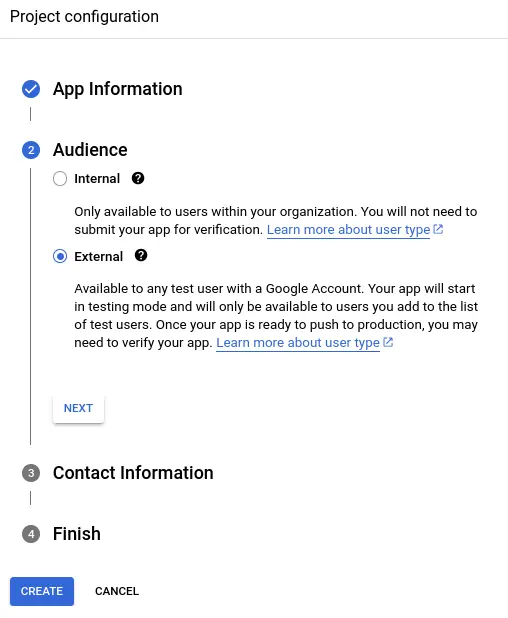Click text 'Only available to users within your organization'

coord(215,212)
